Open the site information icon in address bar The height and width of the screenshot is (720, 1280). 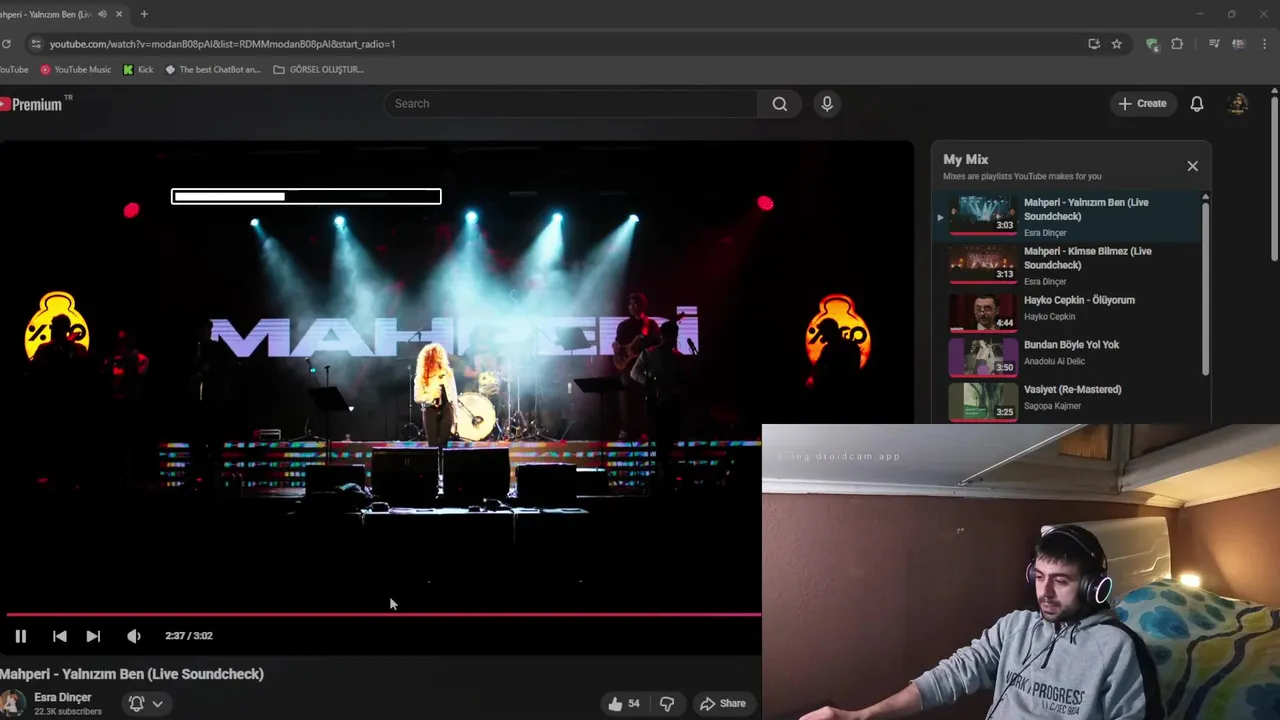coord(36,44)
